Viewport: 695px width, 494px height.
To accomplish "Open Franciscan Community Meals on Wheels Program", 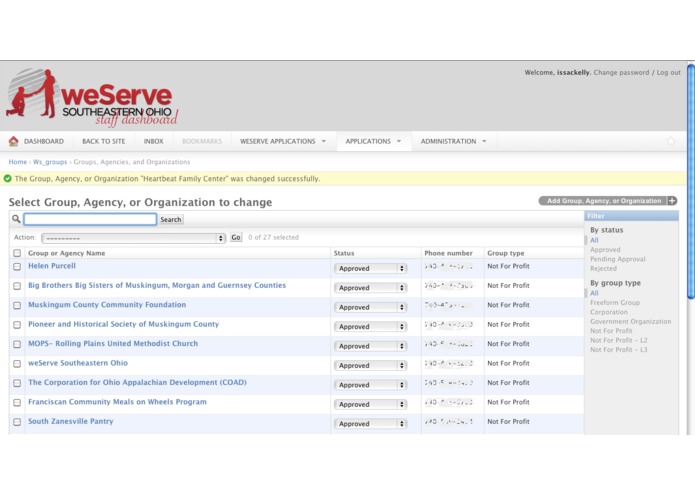I will pyautogui.click(x=117, y=402).
